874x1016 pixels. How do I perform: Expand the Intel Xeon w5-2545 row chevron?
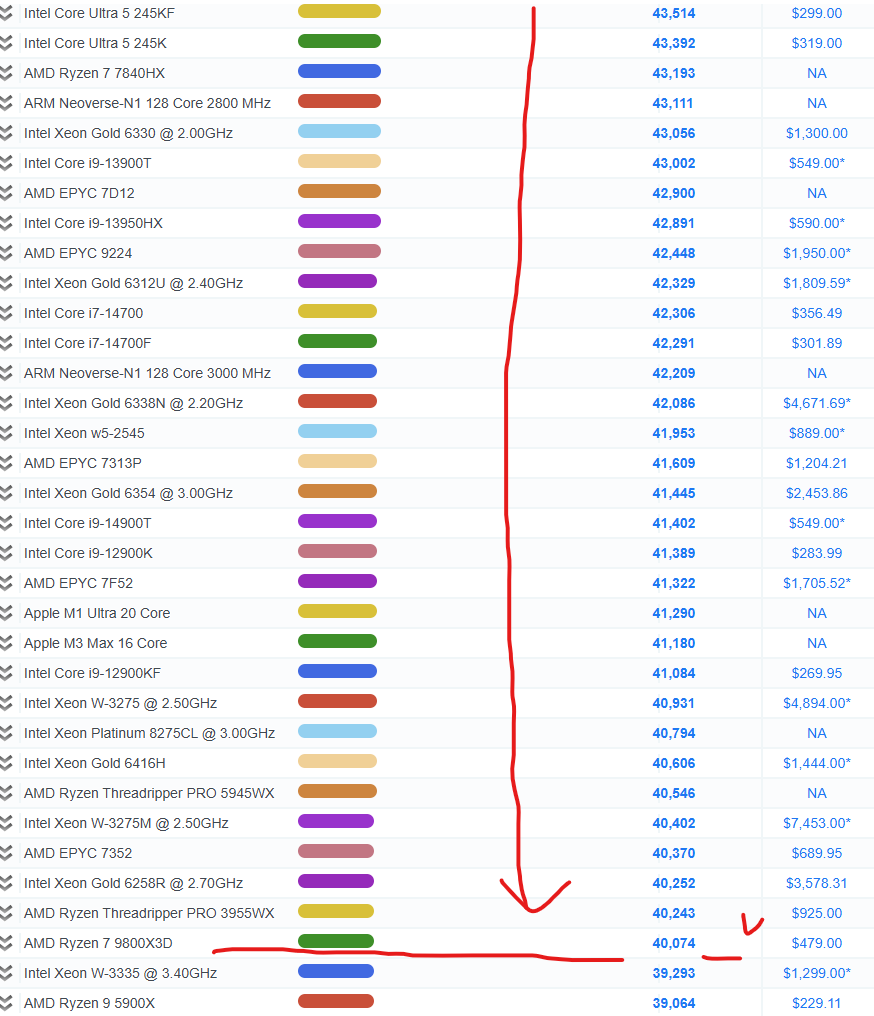(x=6, y=433)
